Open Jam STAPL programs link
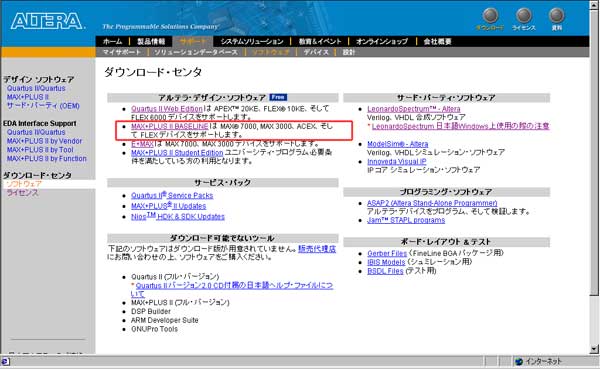600x369 pixels. point(406,220)
